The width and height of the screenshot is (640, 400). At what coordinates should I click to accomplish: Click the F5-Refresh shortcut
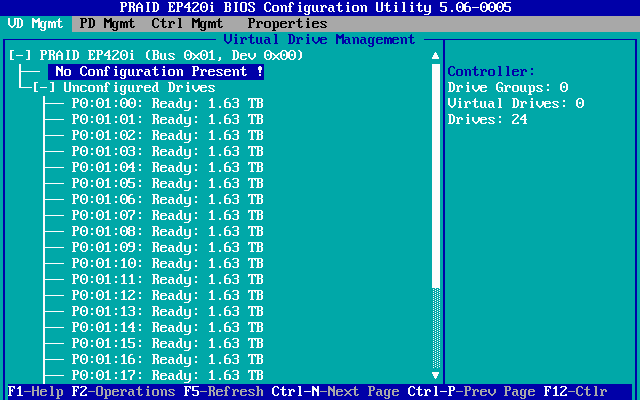pos(223,392)
